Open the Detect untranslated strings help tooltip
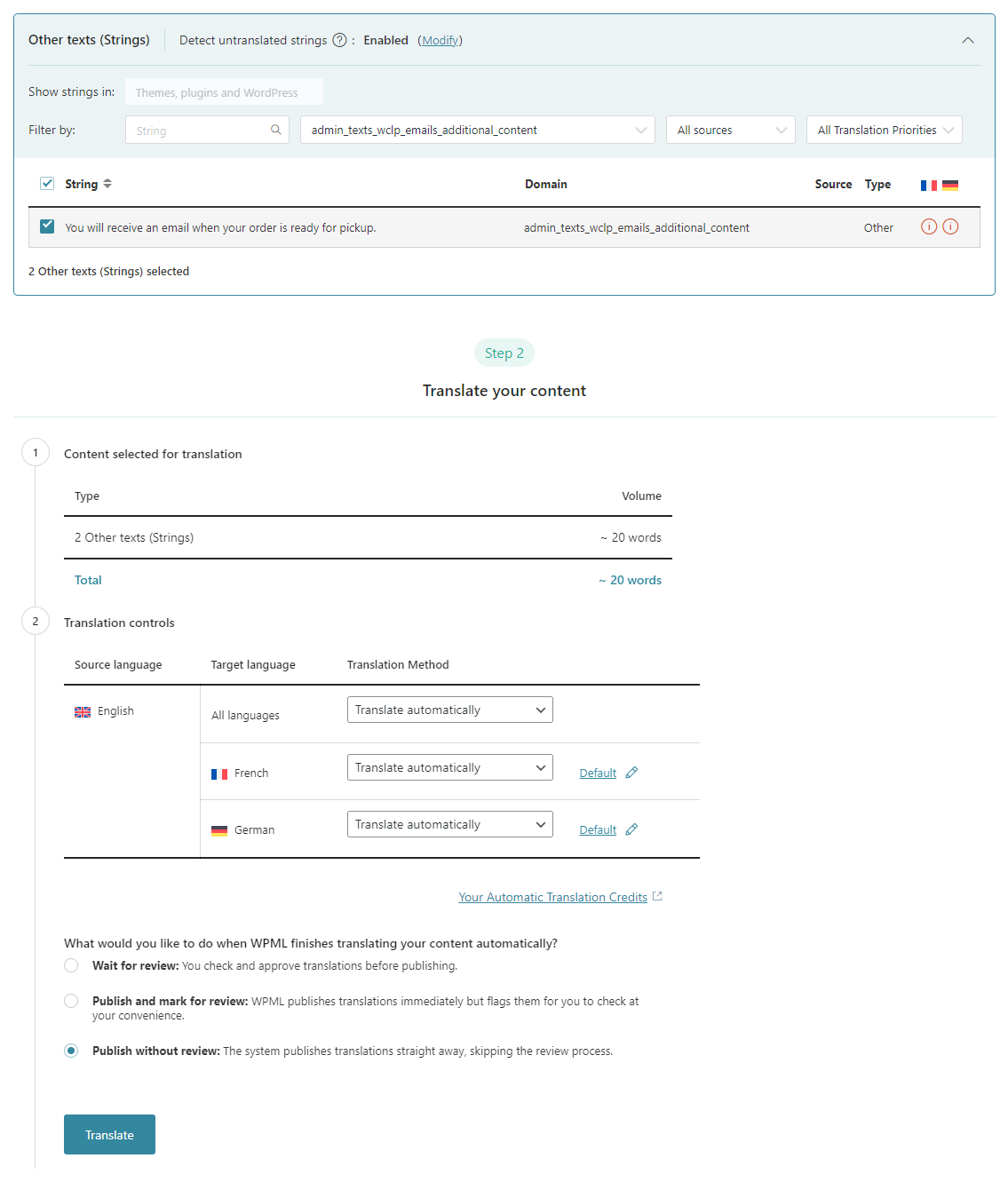 tap(338, 40)
